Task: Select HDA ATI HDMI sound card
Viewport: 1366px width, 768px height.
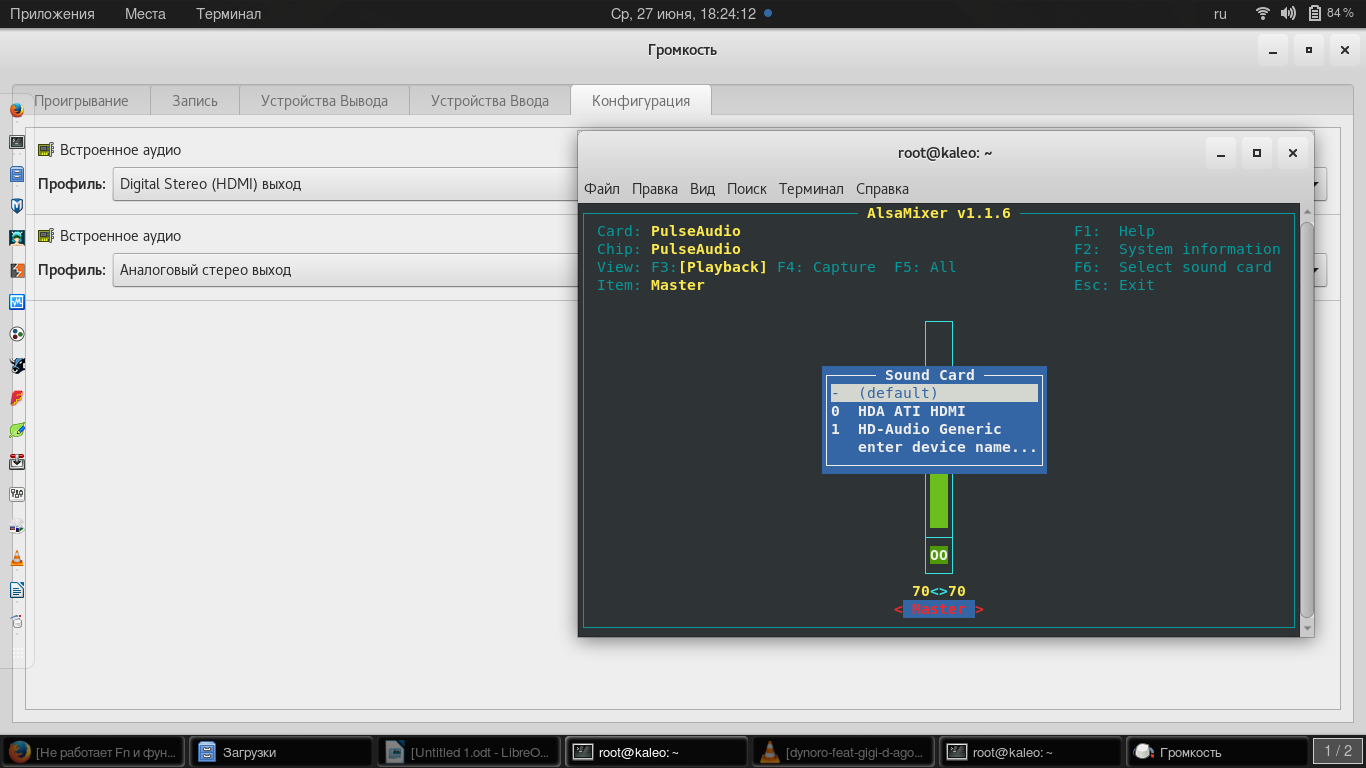Action: pos(911,411)
